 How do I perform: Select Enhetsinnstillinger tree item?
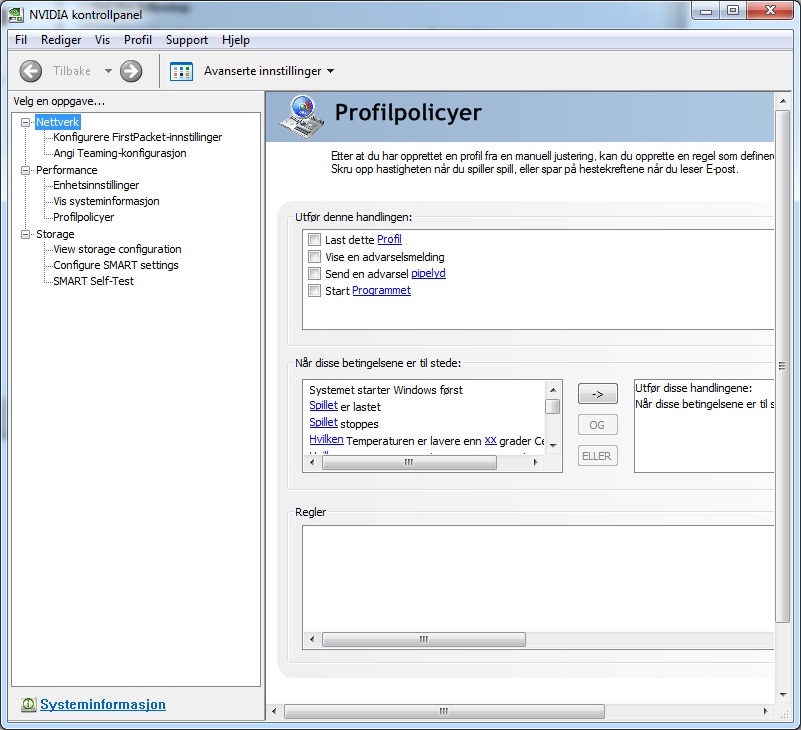[96, 185]
